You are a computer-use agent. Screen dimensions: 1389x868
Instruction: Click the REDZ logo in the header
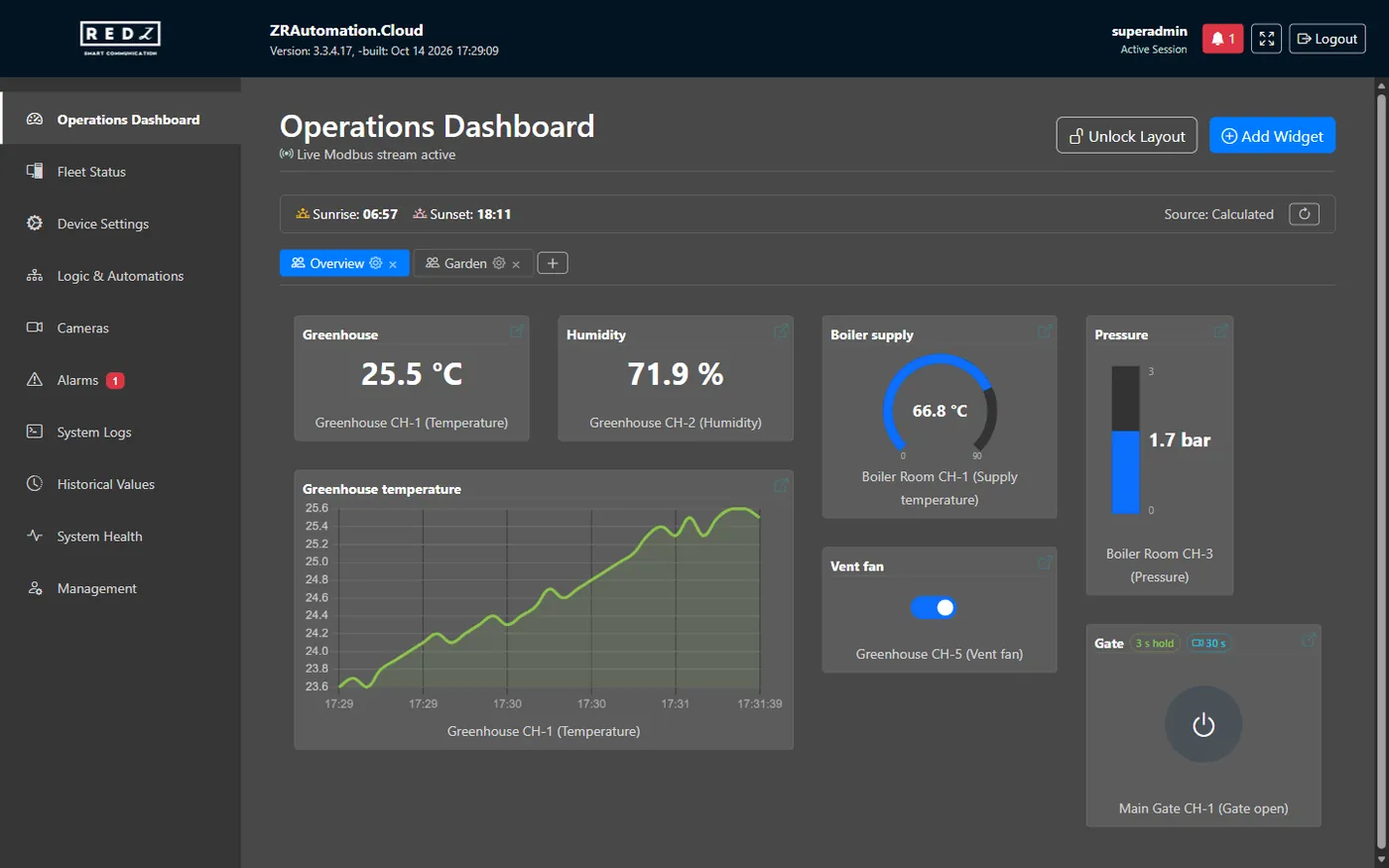click(x=120, y=38)
